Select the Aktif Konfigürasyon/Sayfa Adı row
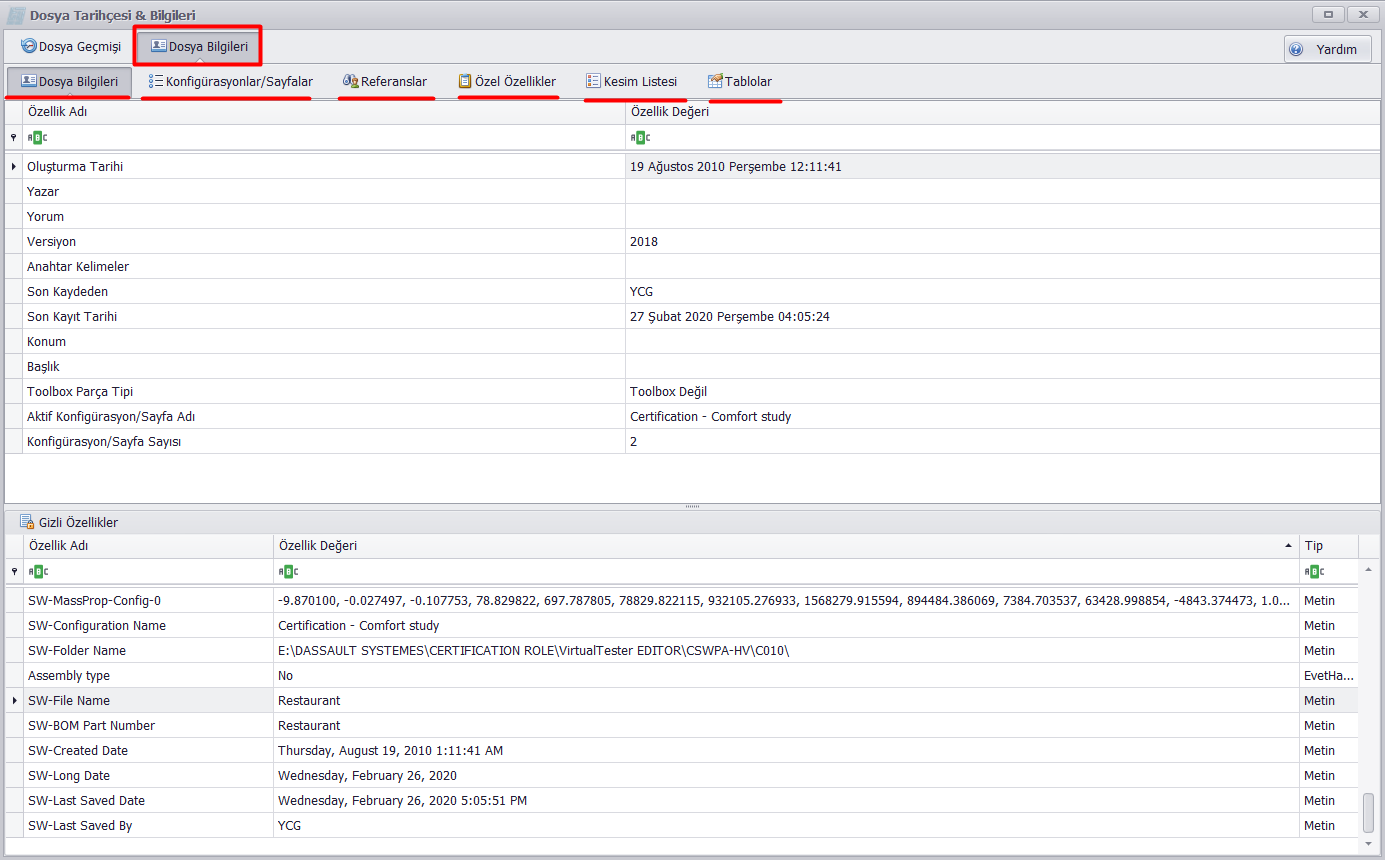The width and height of the screenshot is (1385, 860). [692, 417]
